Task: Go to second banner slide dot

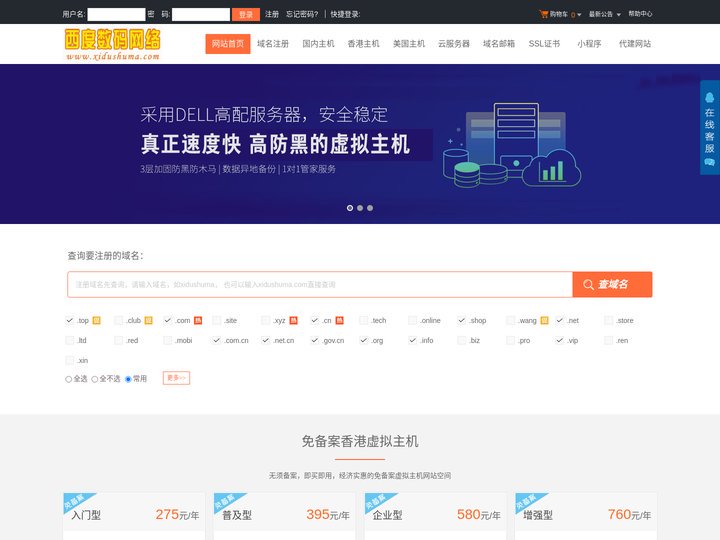Action: 360,208
